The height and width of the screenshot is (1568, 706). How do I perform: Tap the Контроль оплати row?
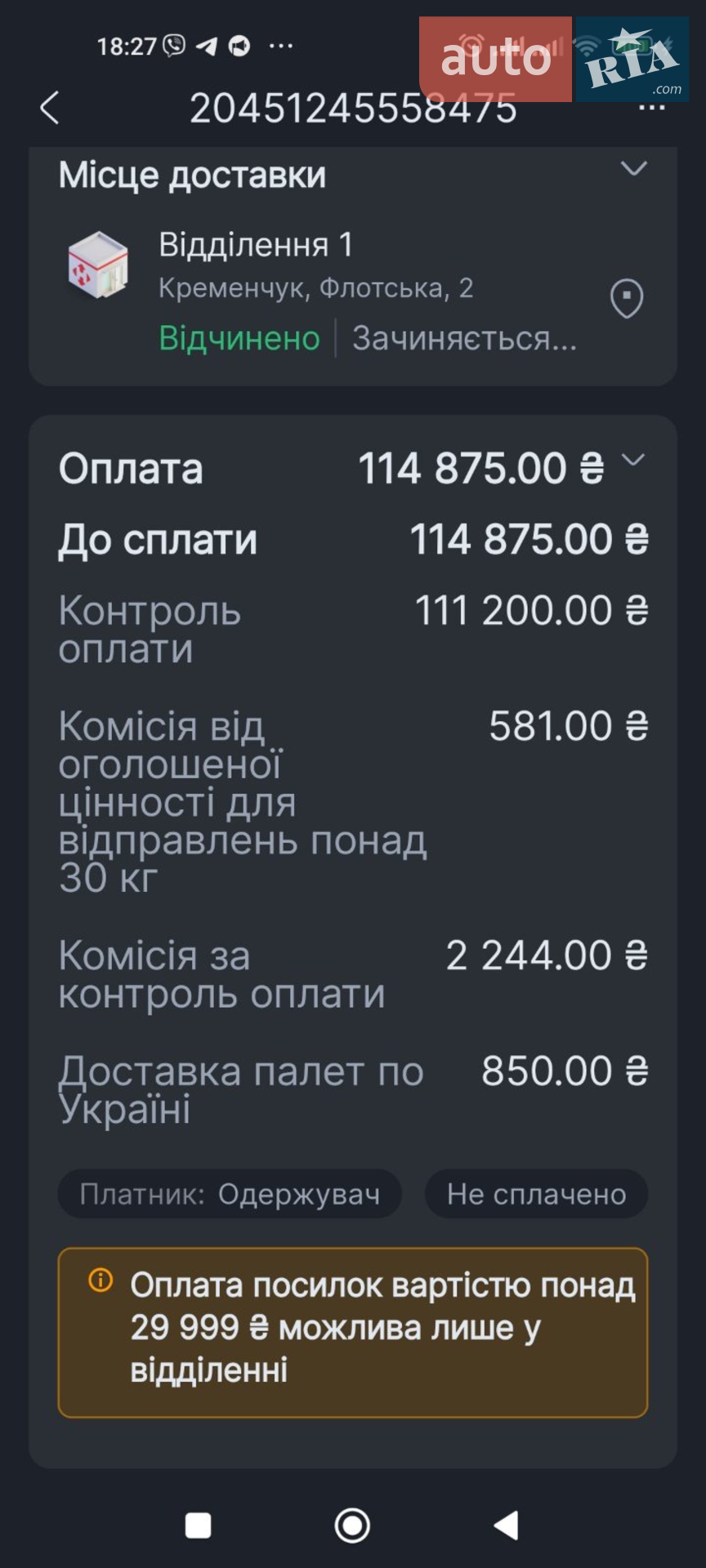click(x=353, y=630)
